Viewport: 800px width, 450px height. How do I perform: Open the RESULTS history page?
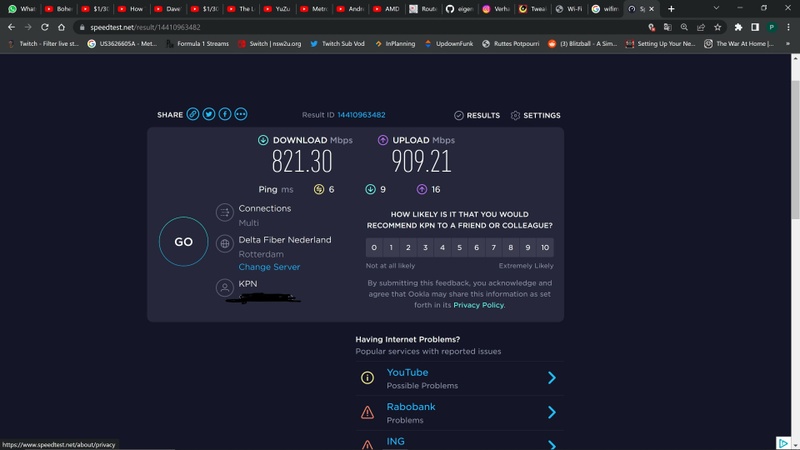click(x=477, y=115)
